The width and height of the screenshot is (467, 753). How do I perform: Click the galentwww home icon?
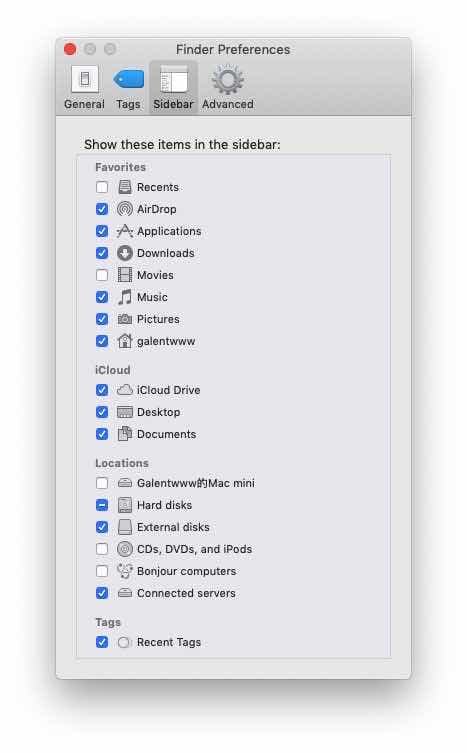tap(125, 341)
